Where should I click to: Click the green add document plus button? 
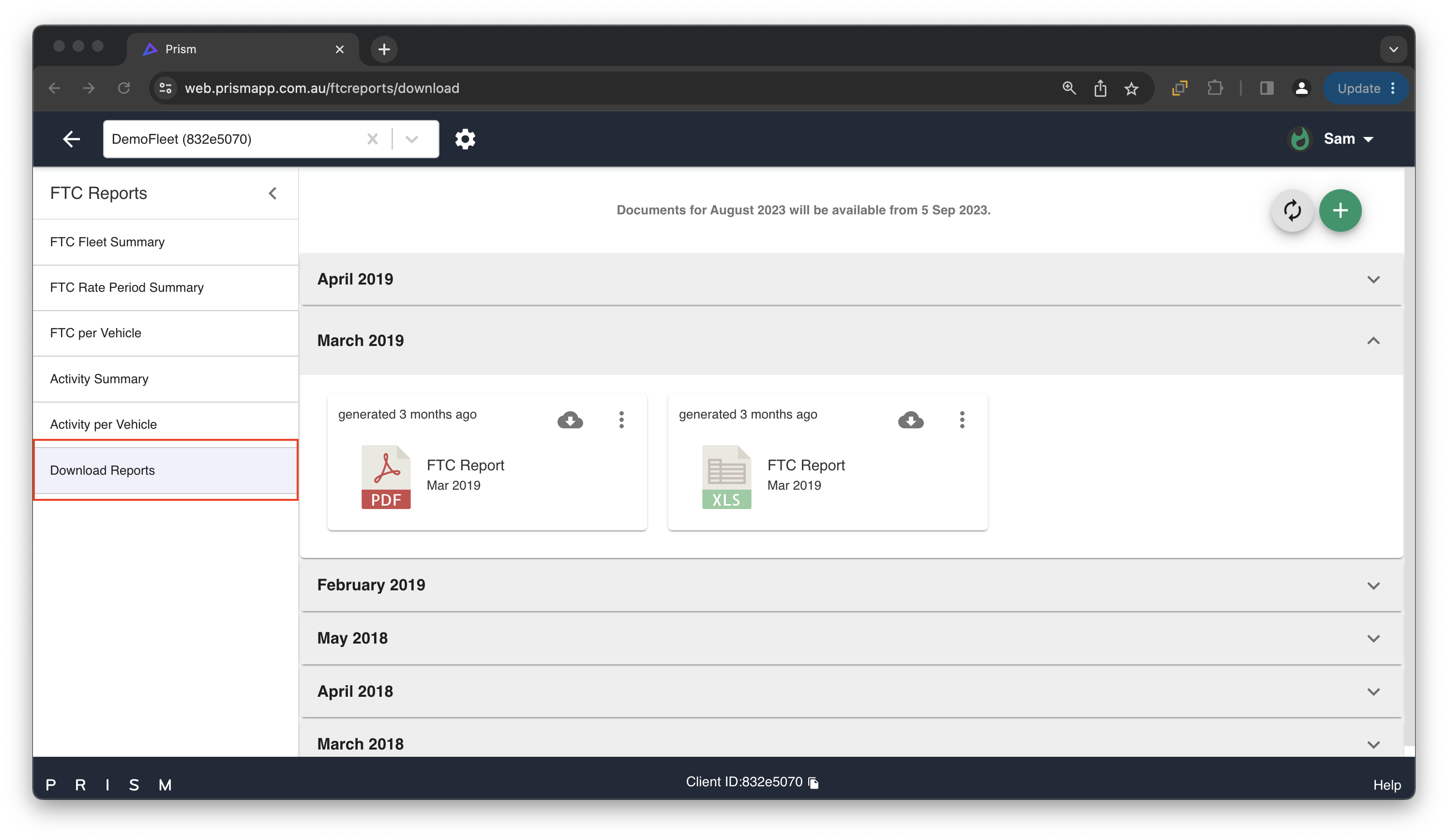pyautogui.click(x=1340, y=210)
